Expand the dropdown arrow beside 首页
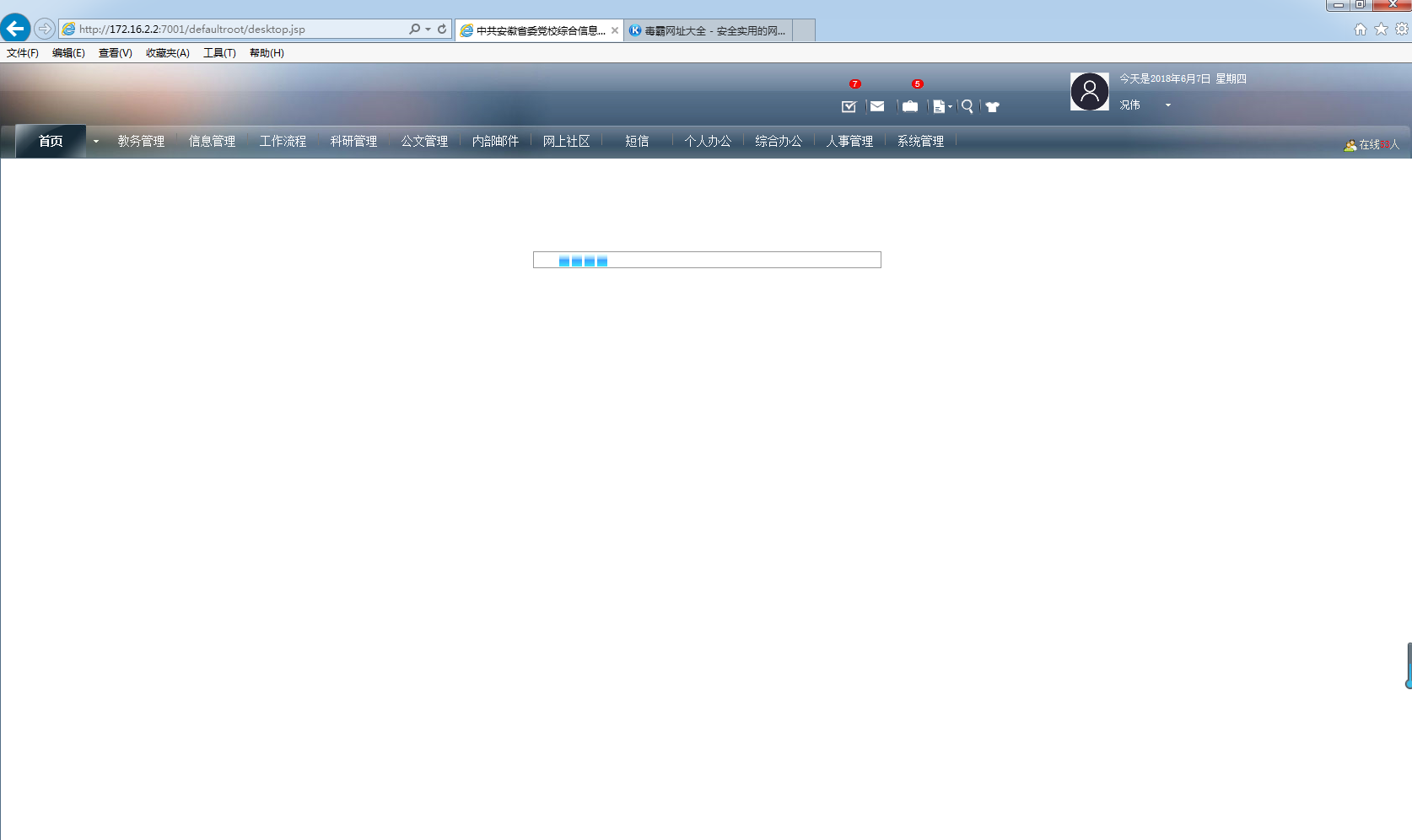 [96, 142]
